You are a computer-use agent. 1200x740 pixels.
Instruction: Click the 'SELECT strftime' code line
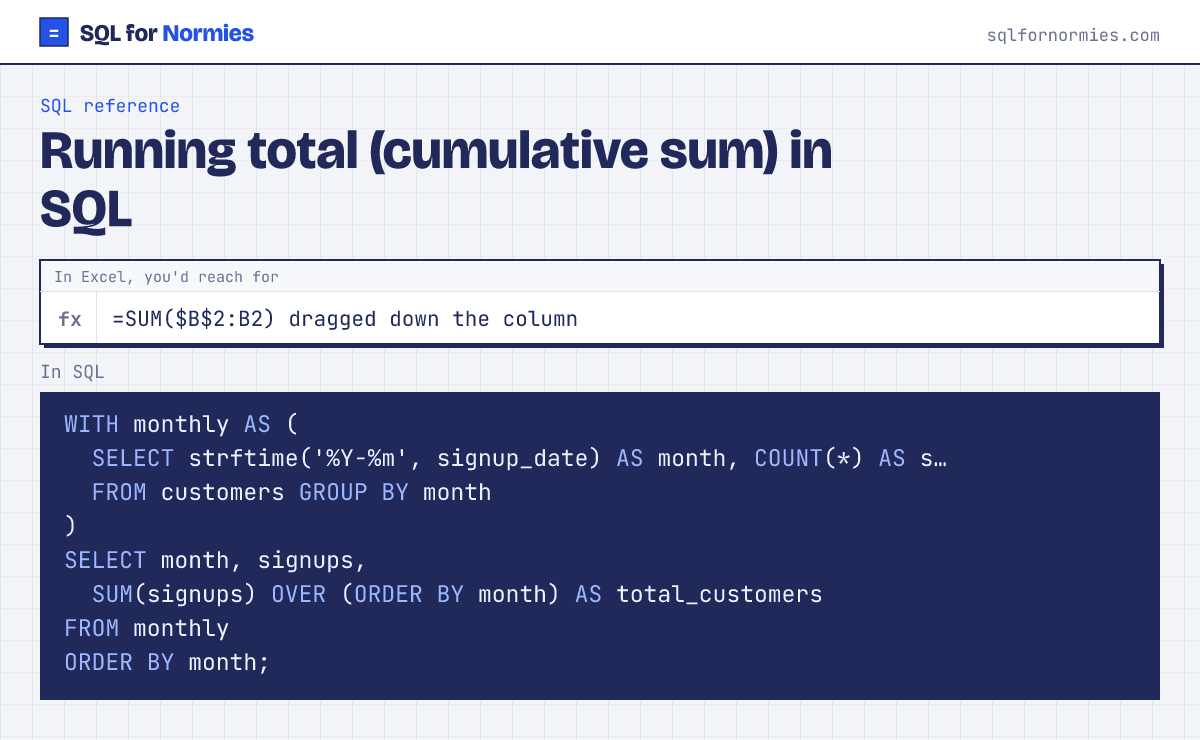tap(519, 458)
